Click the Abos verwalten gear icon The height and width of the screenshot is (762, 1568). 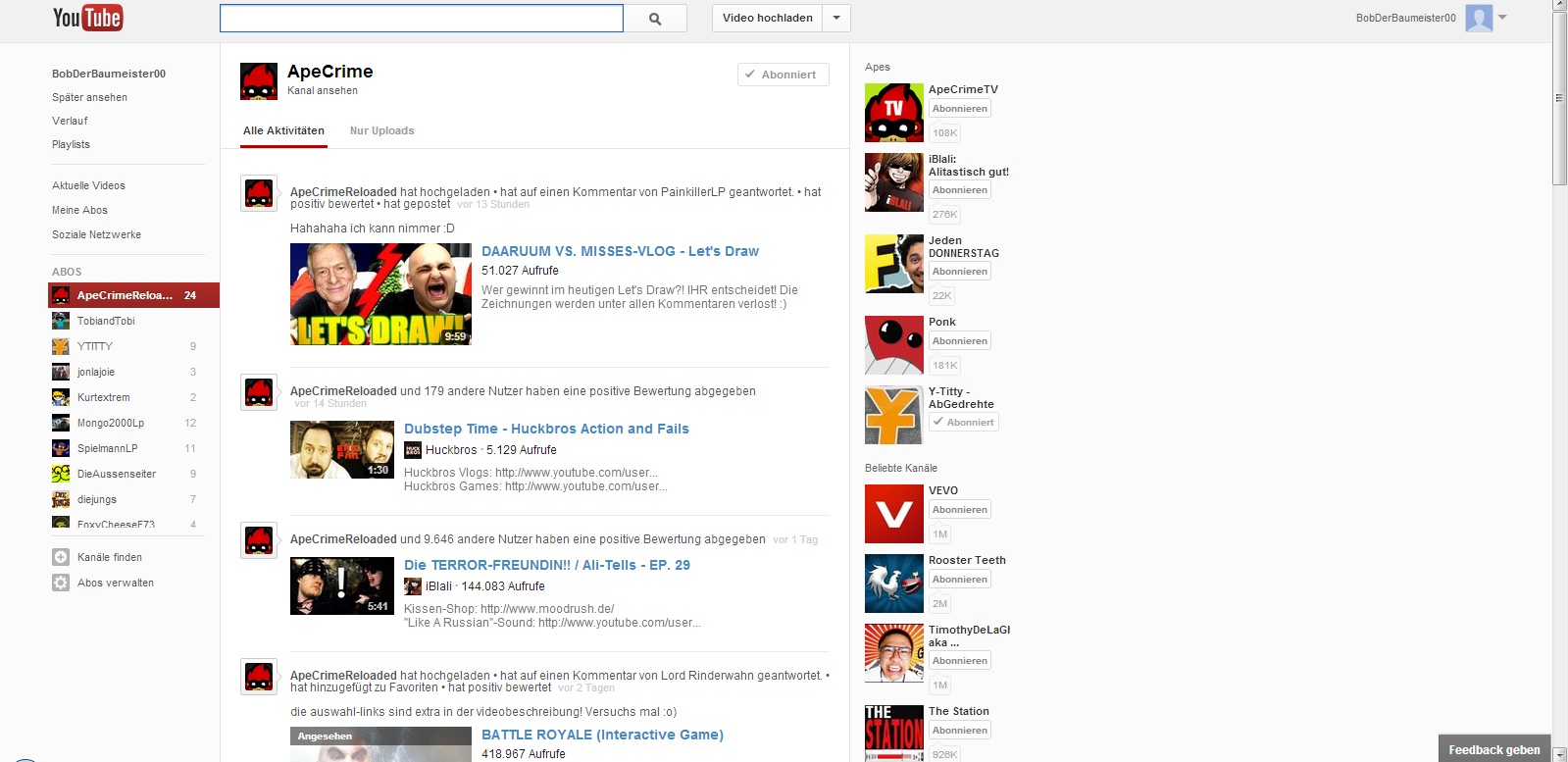61,583
